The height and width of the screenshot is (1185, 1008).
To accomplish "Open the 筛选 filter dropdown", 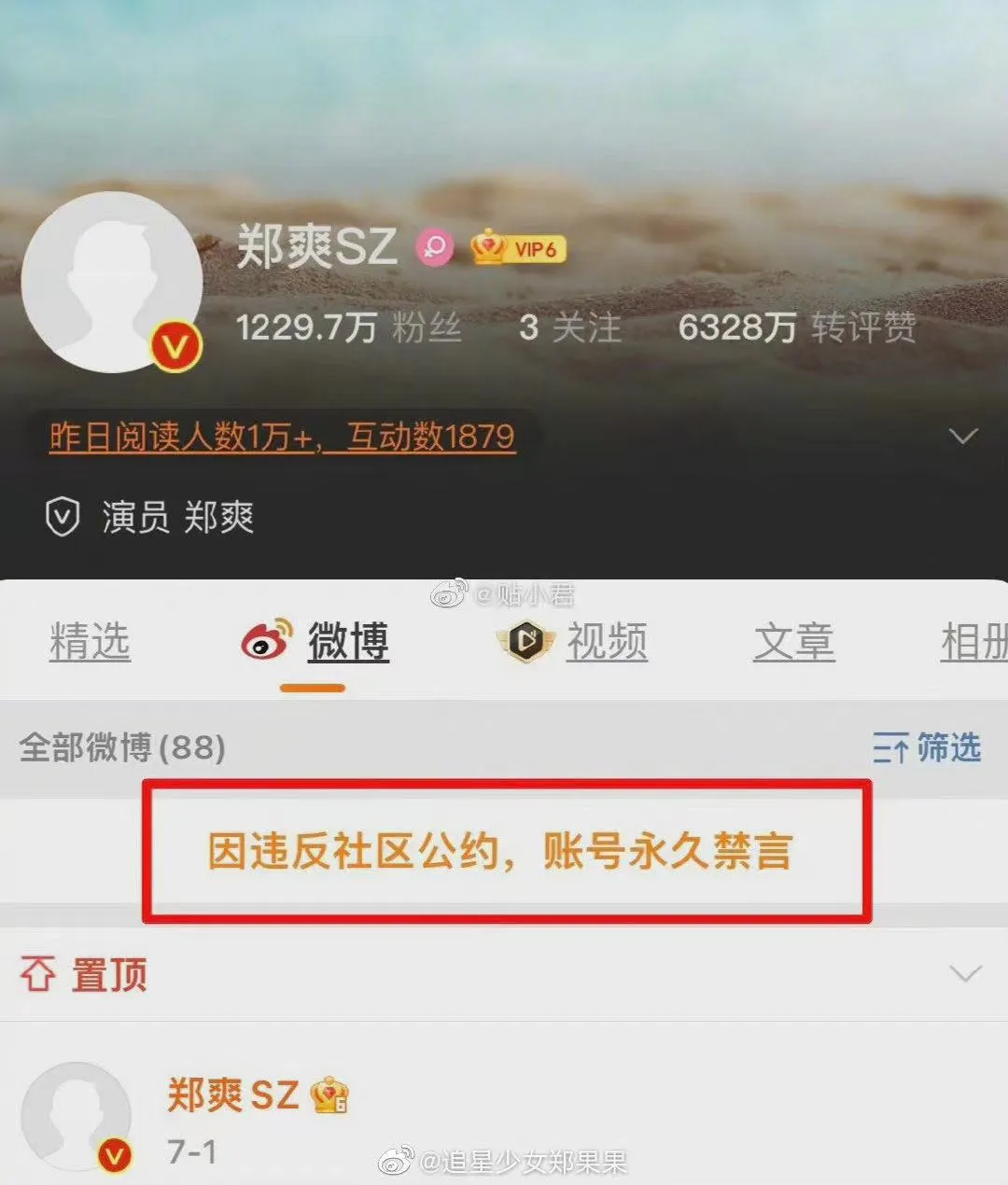I will coord(927,747).
